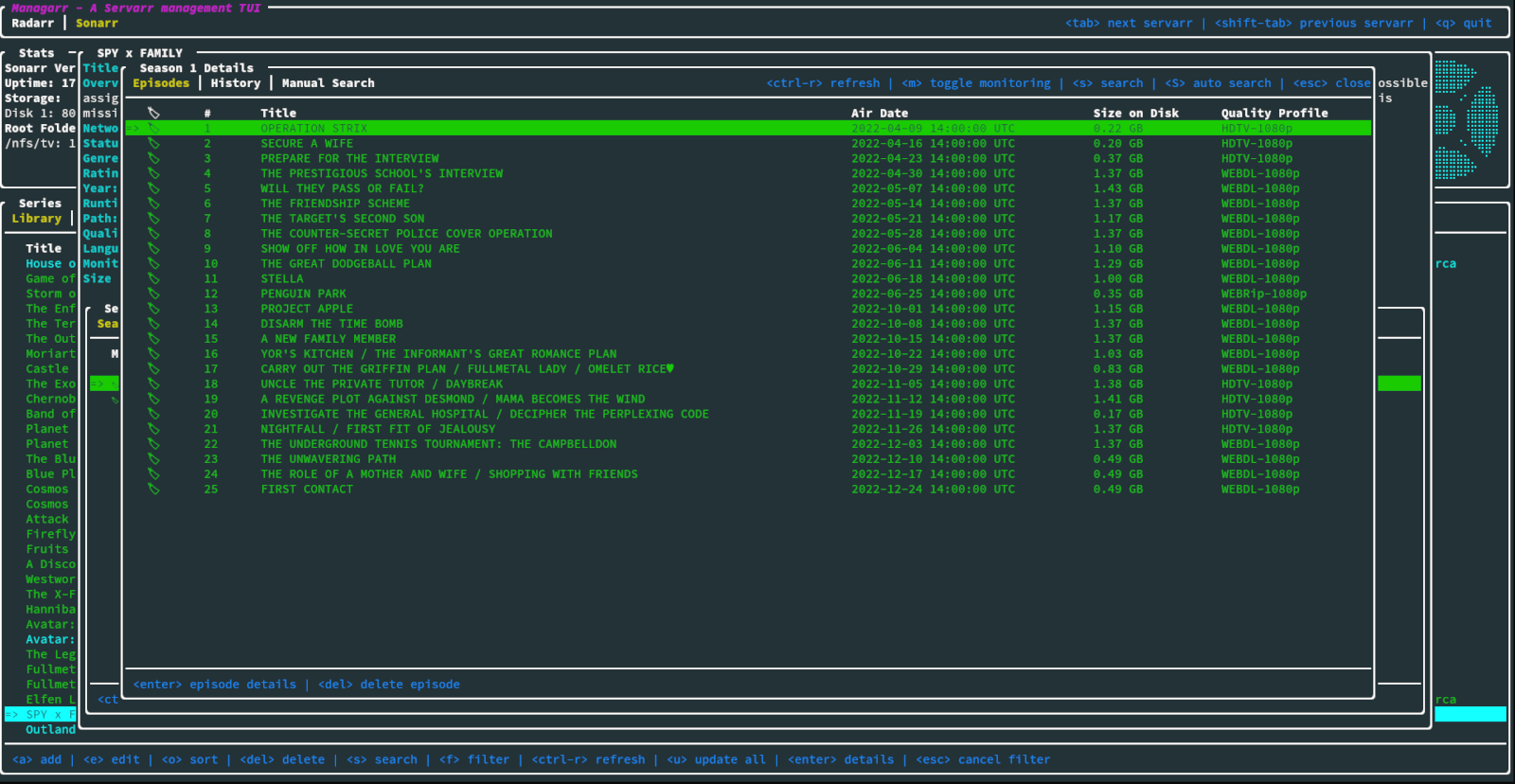Click the monitoring tag on episode 17
Image resolution: width=1515 pixels, height=784 pixels.
[153, 369]
